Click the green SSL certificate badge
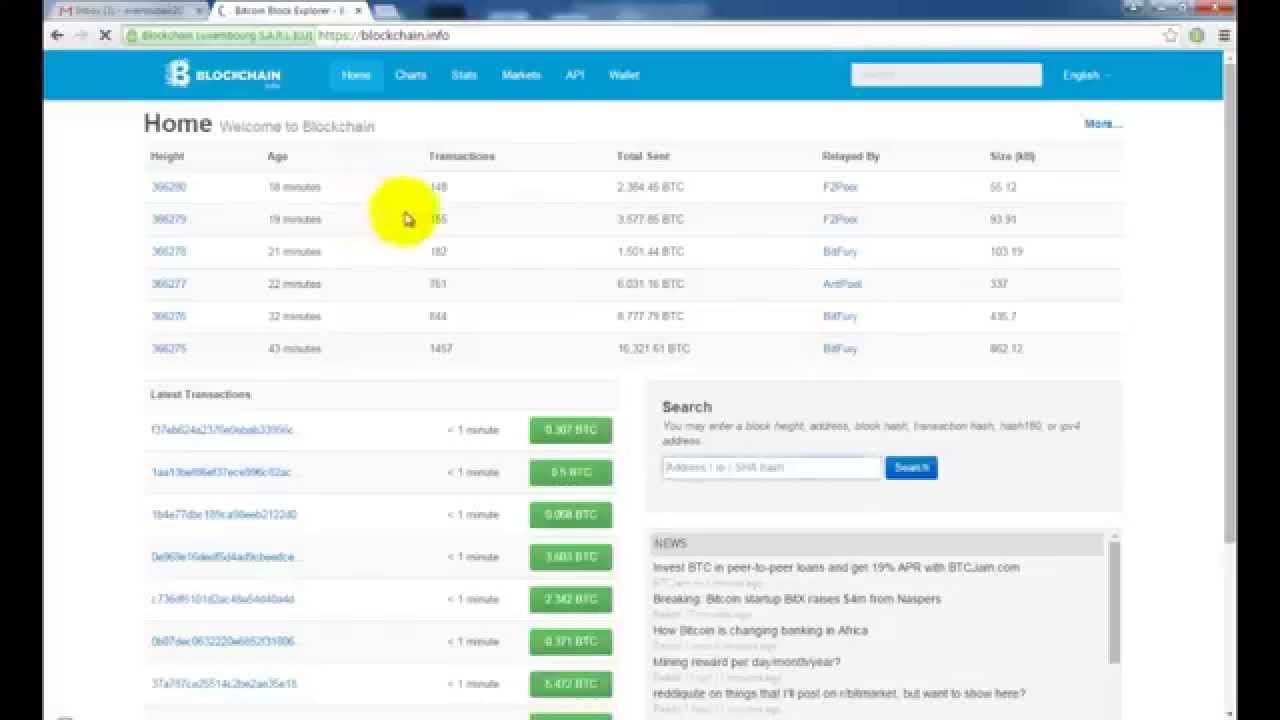 [x=220, y=35]
